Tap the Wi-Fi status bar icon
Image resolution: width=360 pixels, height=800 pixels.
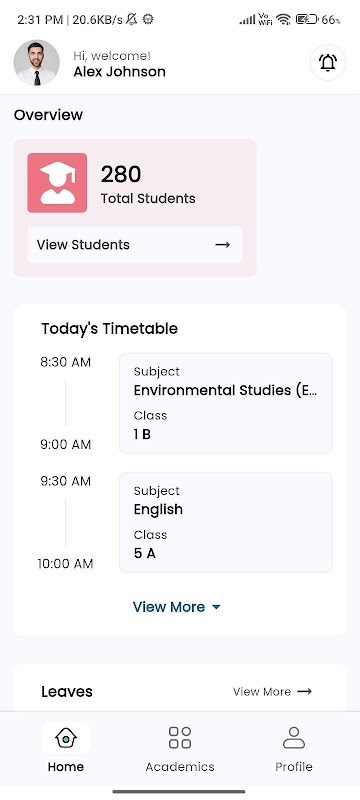click(284, 19)
